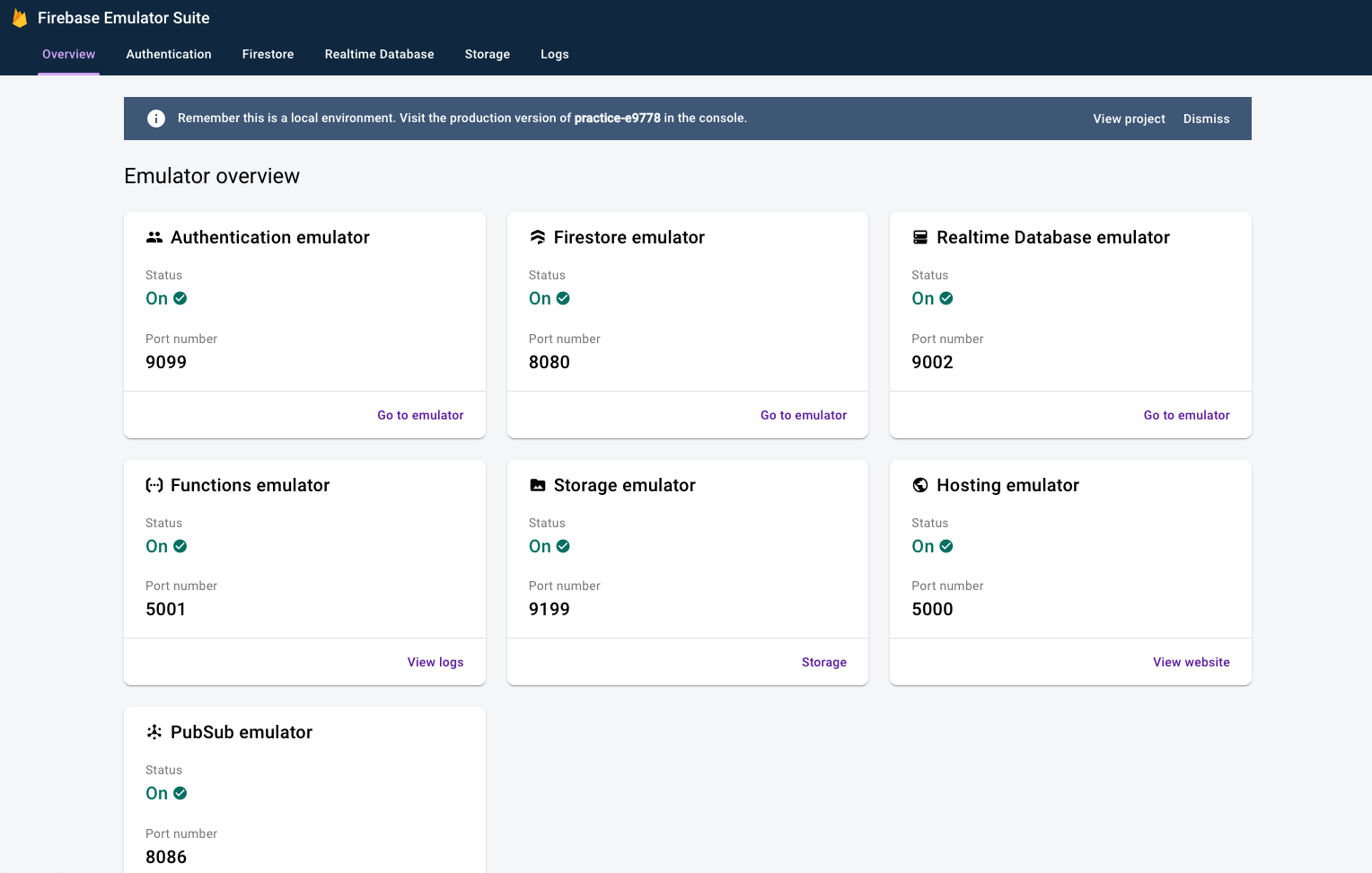Click the Functions emulator card title
Screen dimensions: 1372x873
pyautogui.click(x=251, y=485)
